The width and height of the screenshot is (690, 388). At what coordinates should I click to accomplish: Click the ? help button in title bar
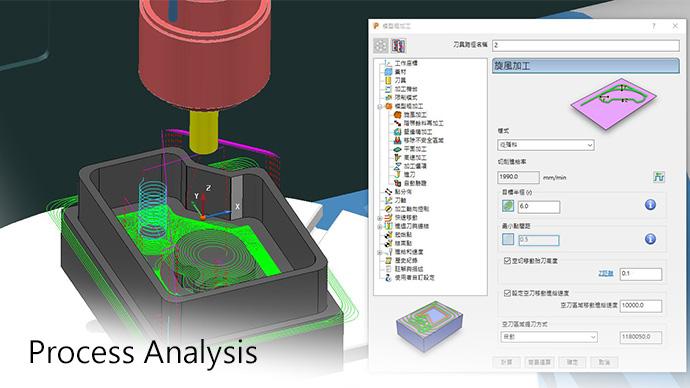653,26
